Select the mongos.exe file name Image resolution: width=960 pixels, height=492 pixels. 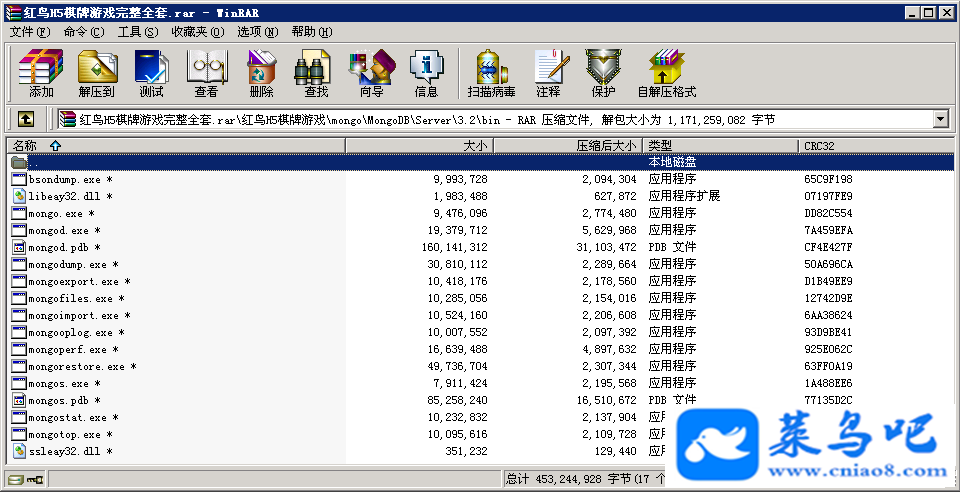[59, 384]
